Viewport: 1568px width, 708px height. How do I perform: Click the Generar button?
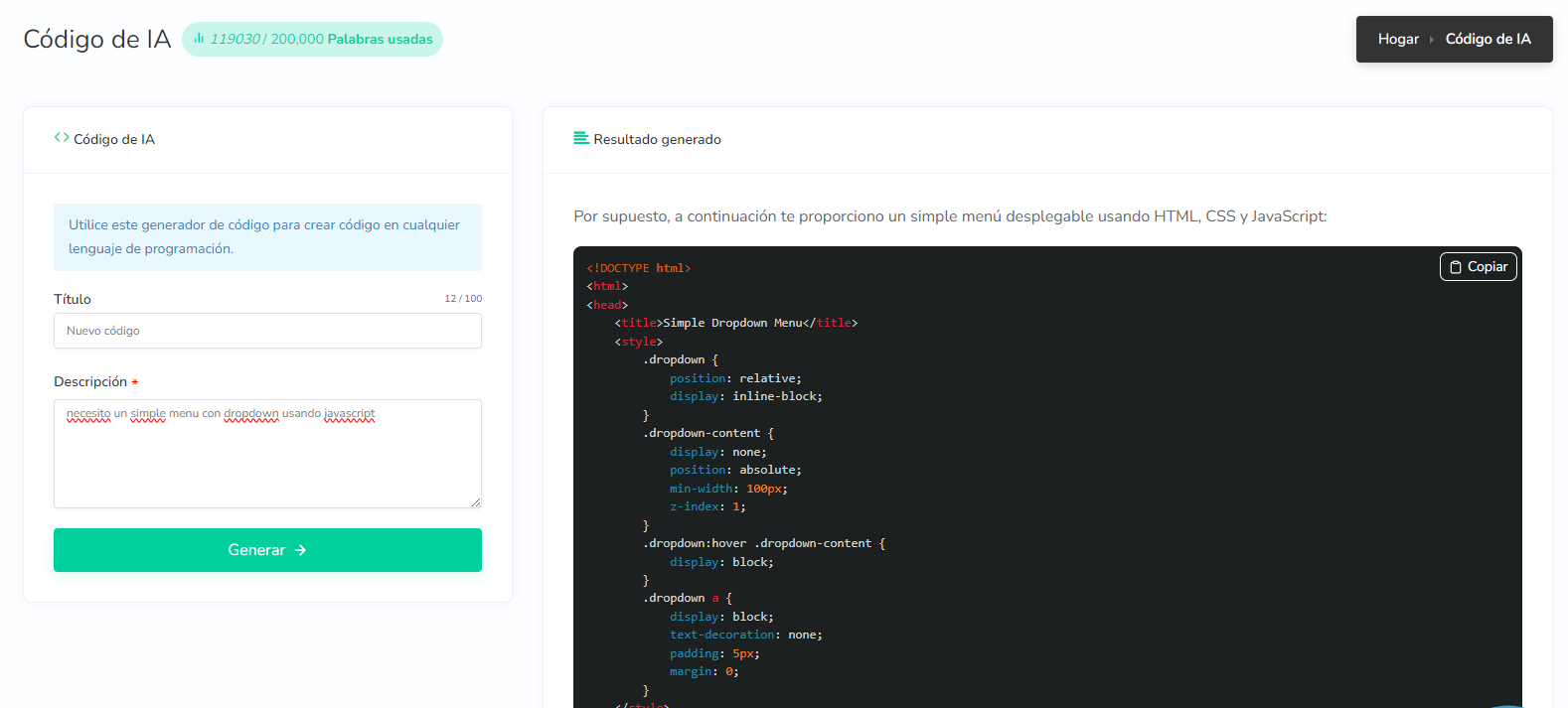tap(267, 550)
